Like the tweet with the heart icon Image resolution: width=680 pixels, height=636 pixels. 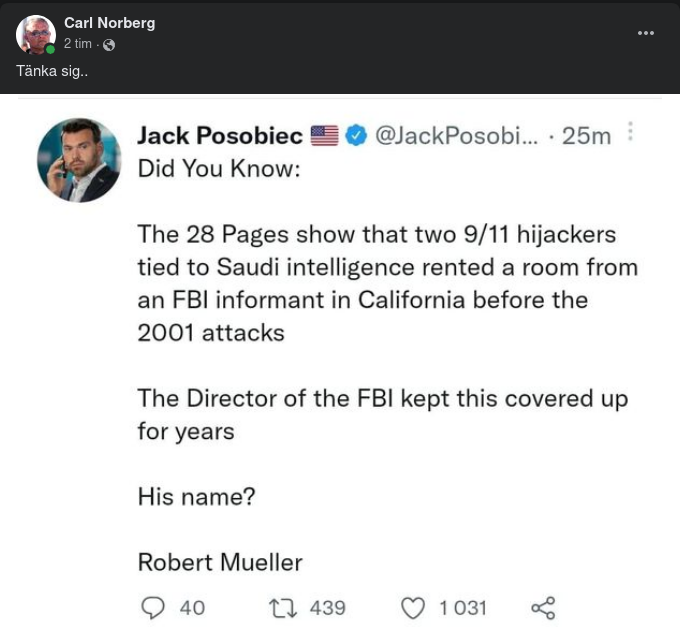(412, 607)
